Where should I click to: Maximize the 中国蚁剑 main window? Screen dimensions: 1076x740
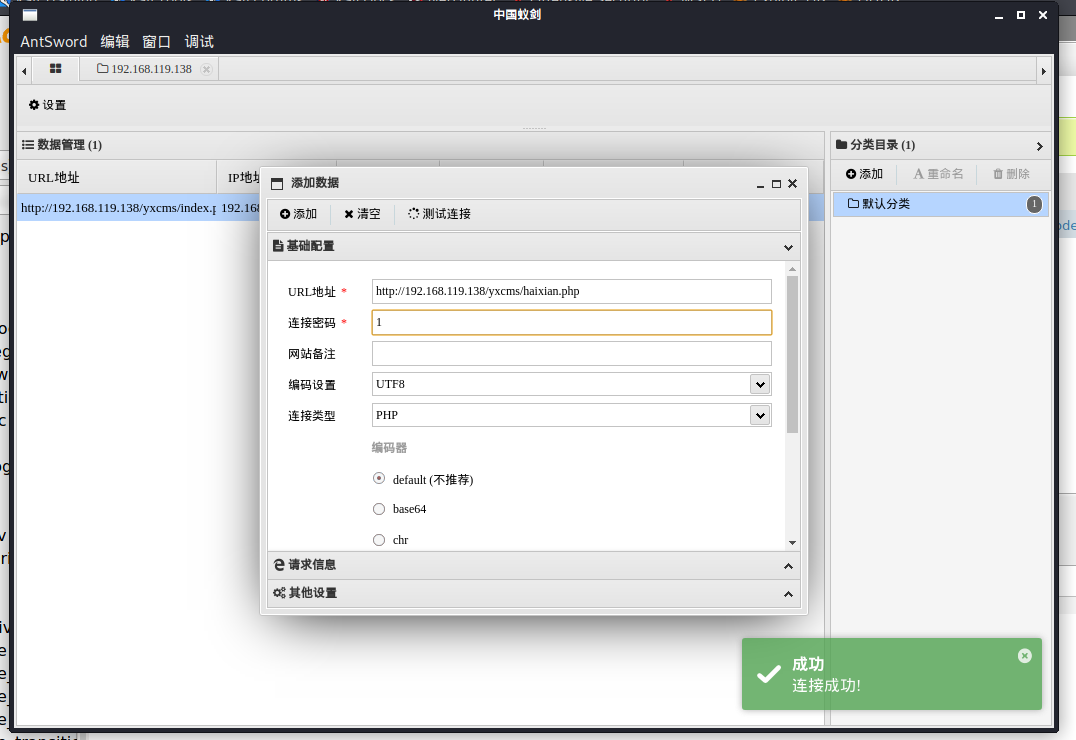(x=1021, y=15)
